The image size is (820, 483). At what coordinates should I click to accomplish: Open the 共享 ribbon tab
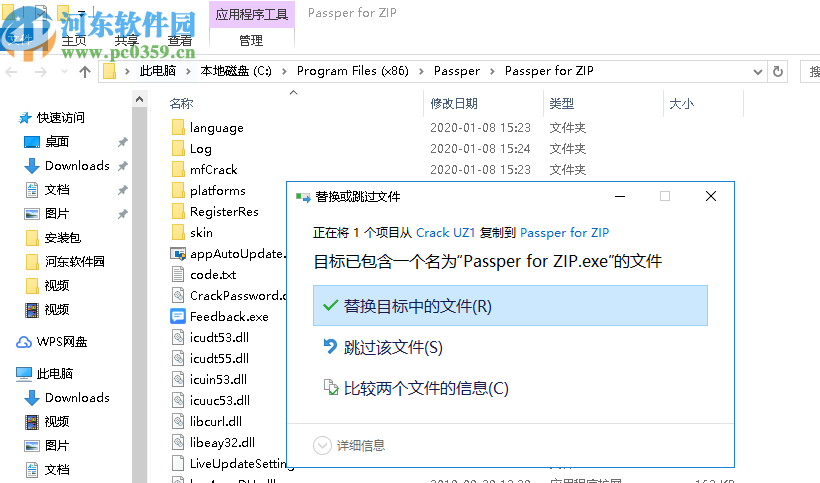tap(127, 40)
